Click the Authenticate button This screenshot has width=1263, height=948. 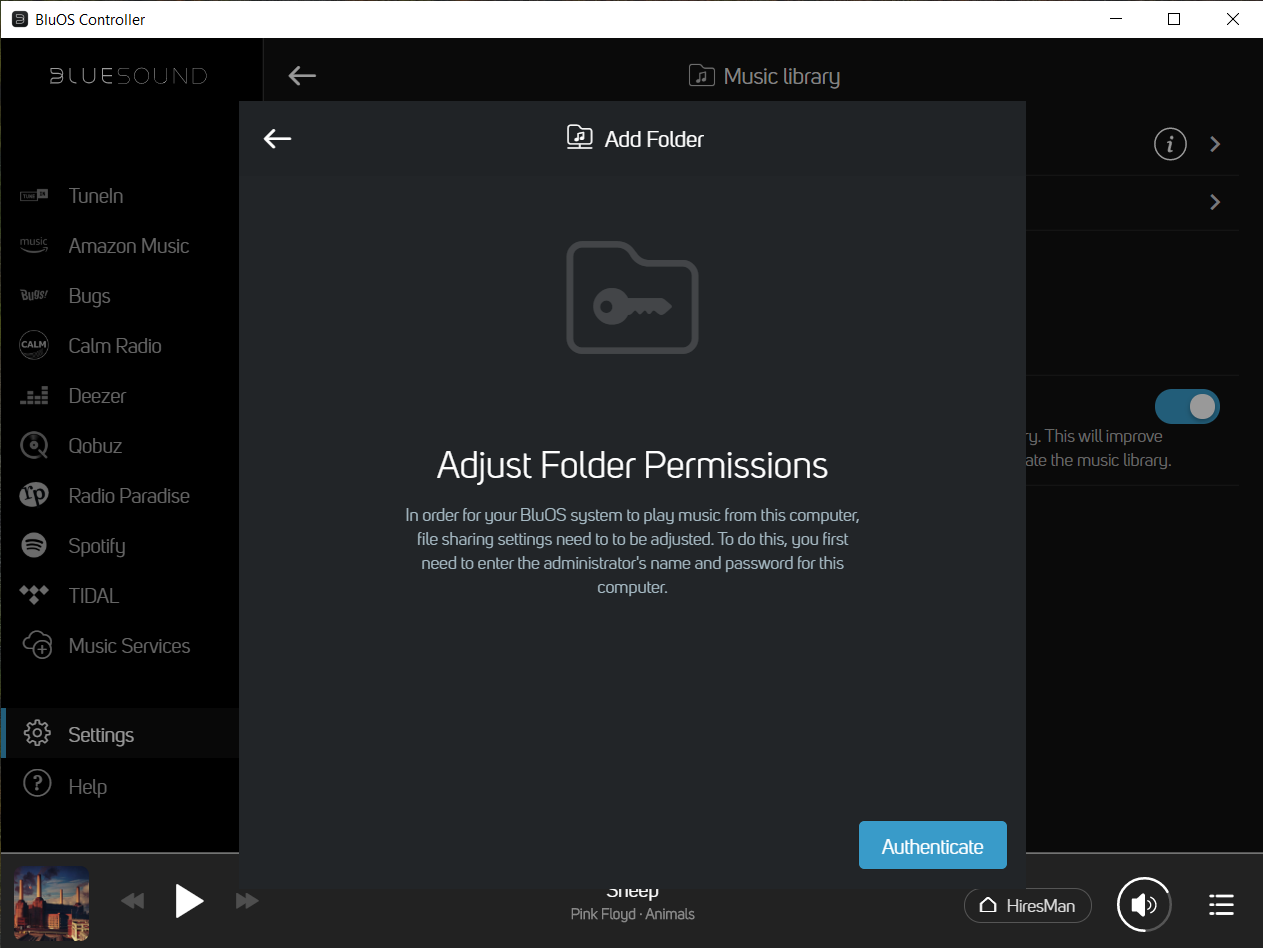click(932, 846)
